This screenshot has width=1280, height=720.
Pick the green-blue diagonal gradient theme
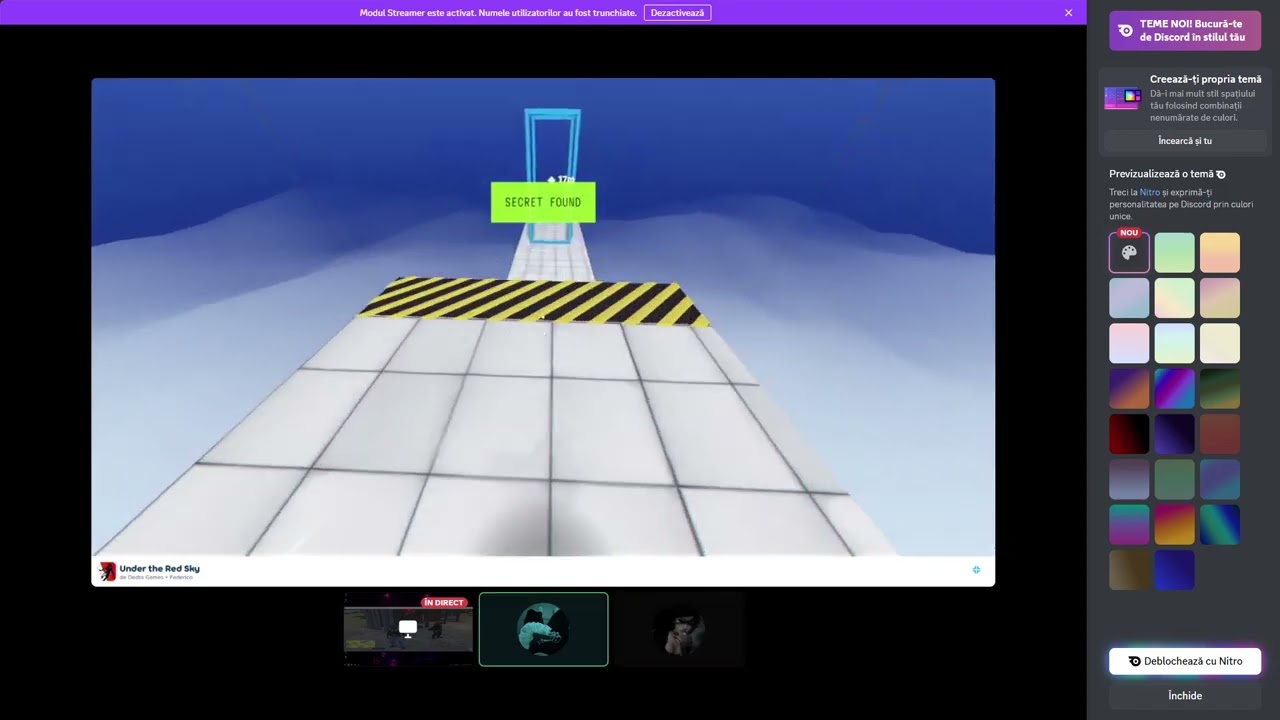coord(1220,525)
